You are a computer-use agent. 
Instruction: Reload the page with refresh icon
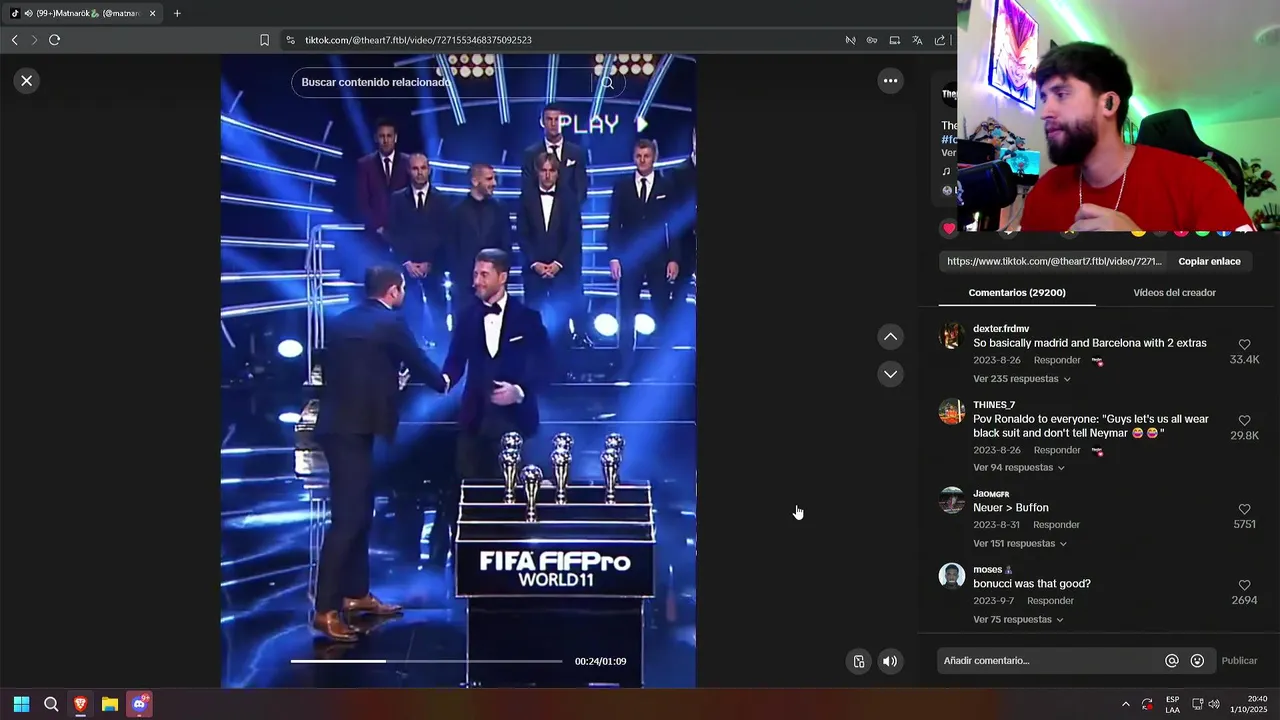(54, 40)
